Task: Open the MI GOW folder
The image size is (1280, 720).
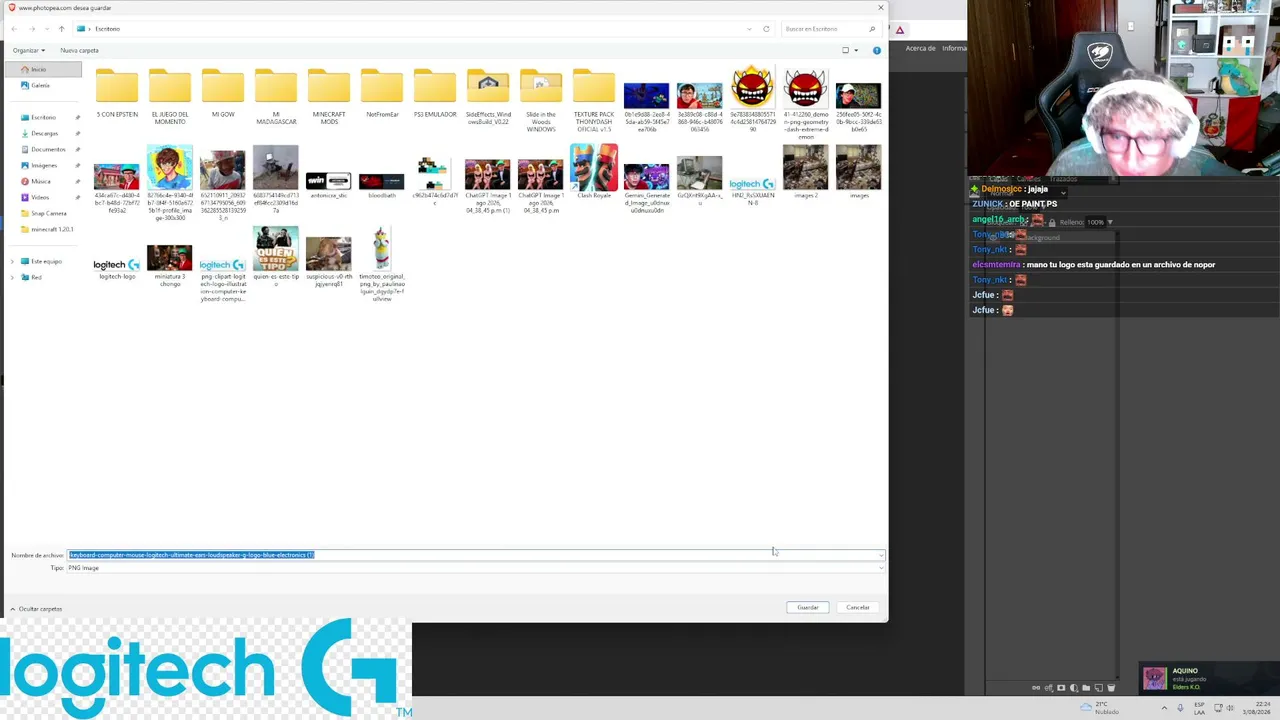Action: click(x=223, y=95)
